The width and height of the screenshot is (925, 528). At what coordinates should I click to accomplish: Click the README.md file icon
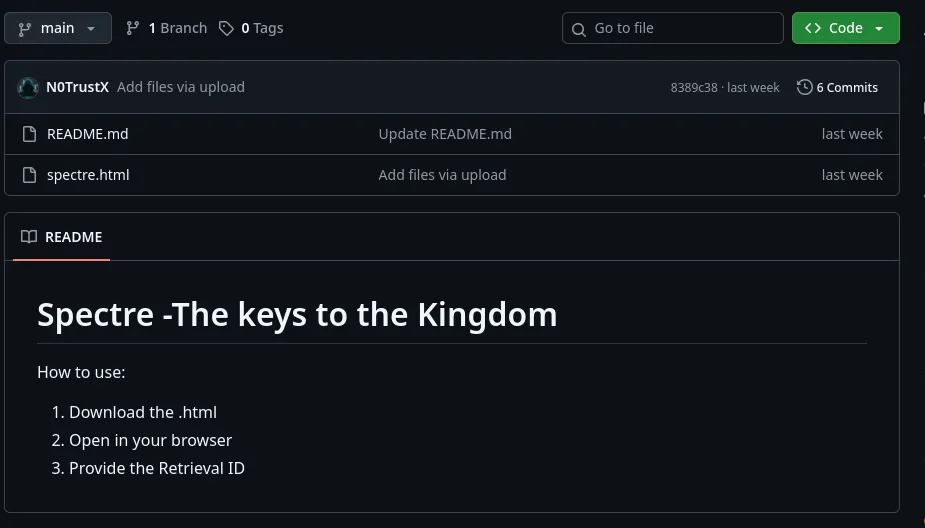point(29,134)
